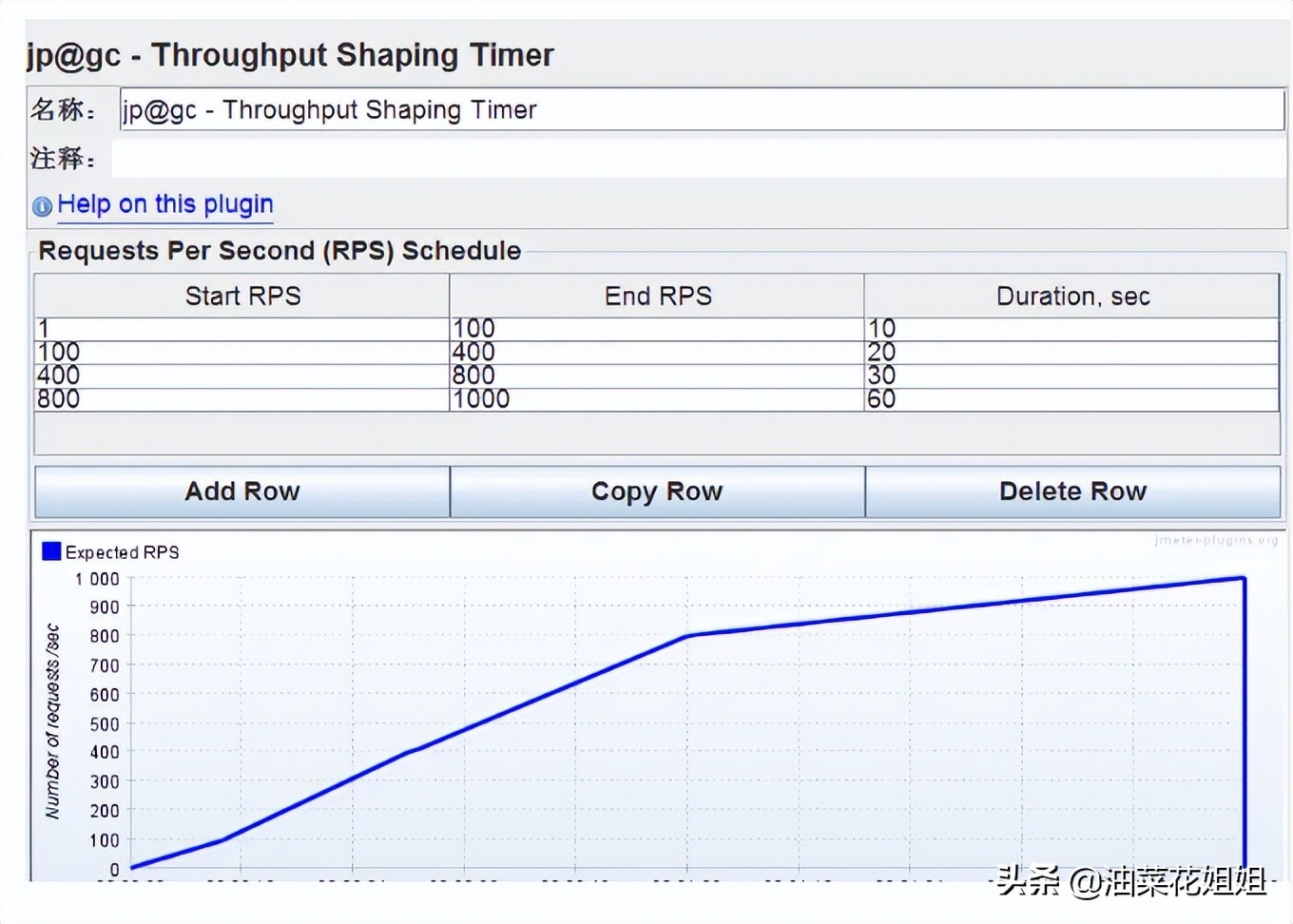Viewport: 1293px width, 924px height.
Task: Select Duration cell with value 20
Action: pos(1071,353)
